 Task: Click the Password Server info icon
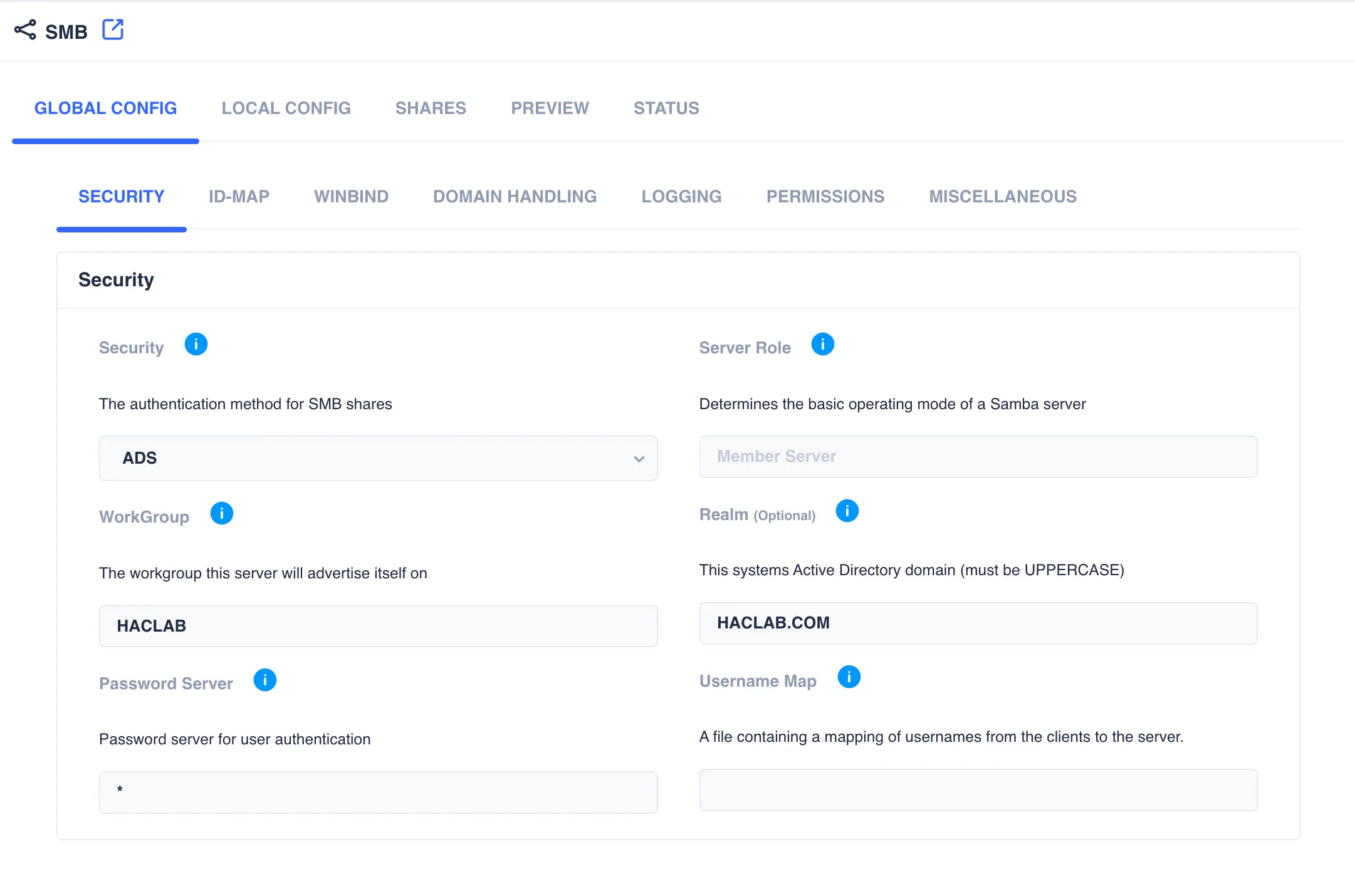click(x=264, y=680)
